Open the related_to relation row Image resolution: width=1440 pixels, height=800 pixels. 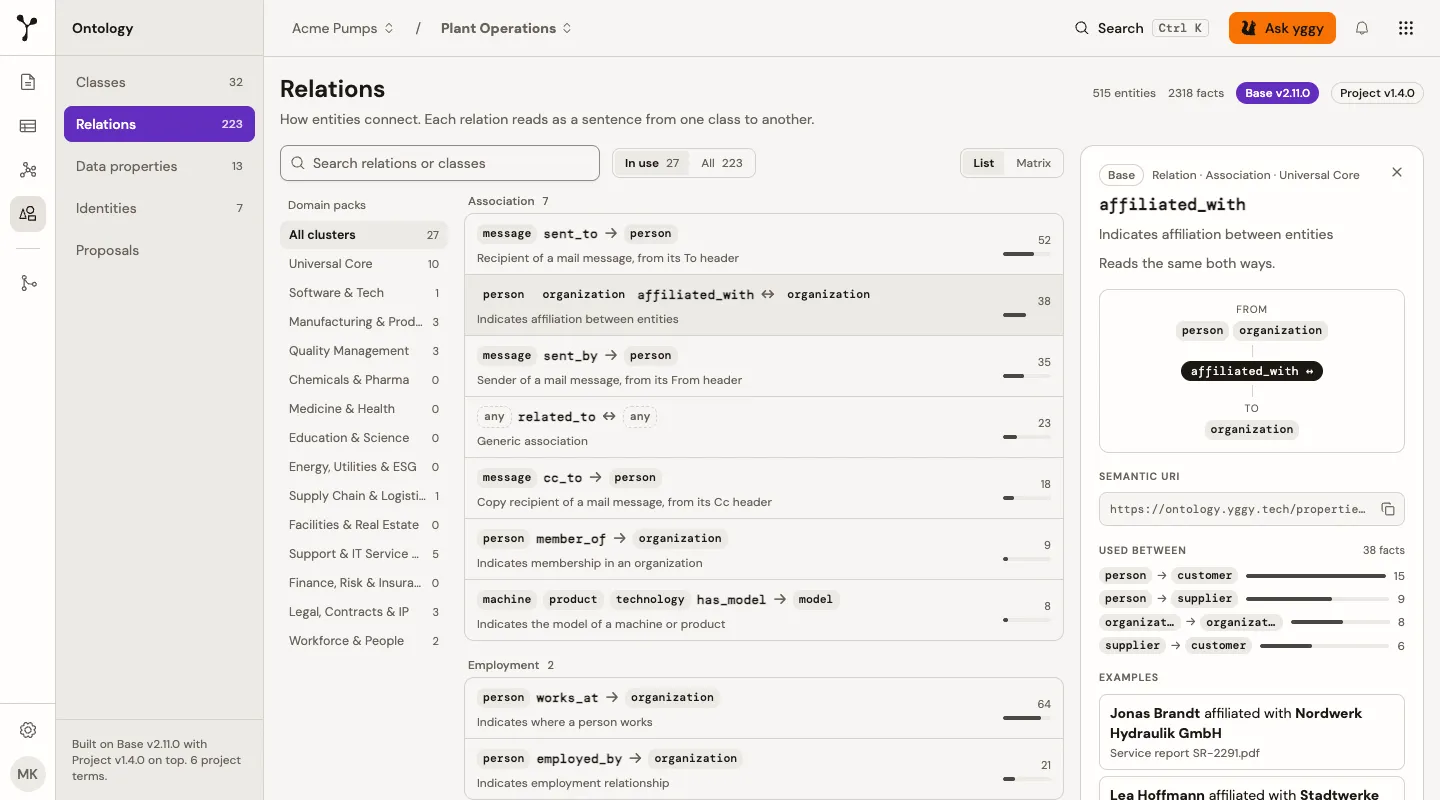(764, 427)
